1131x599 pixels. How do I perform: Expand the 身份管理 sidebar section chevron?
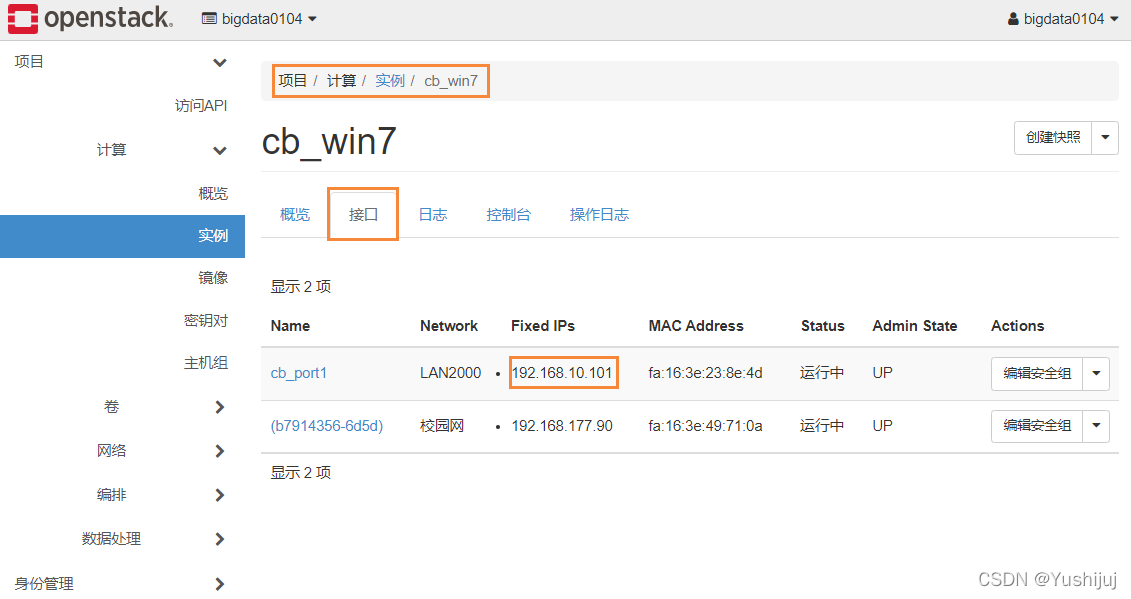click(x=220, y=584)
